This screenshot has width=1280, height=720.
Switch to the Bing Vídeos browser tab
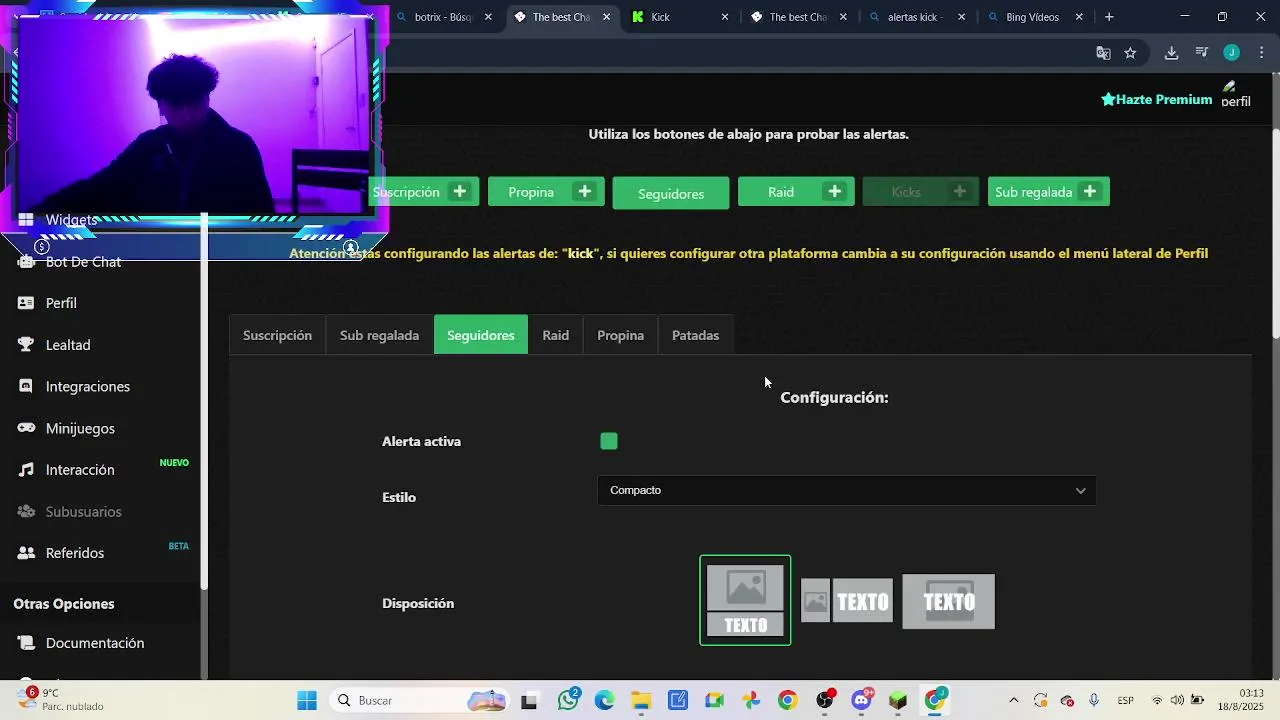1035,17
